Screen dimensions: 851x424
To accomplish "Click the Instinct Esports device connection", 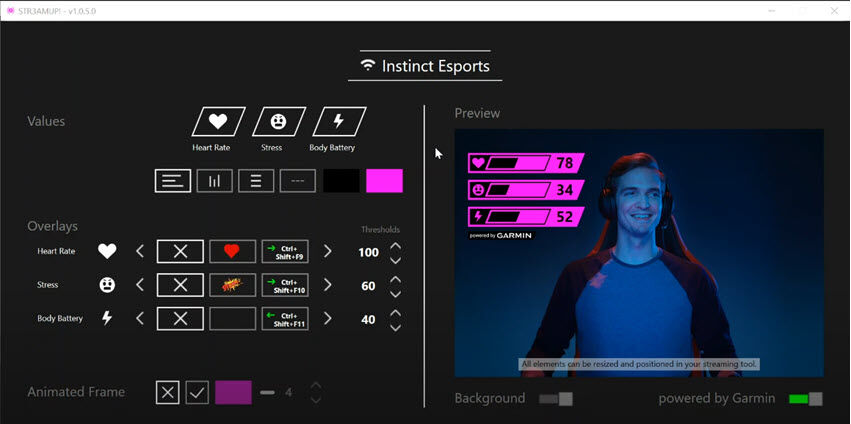I will 425,66.
